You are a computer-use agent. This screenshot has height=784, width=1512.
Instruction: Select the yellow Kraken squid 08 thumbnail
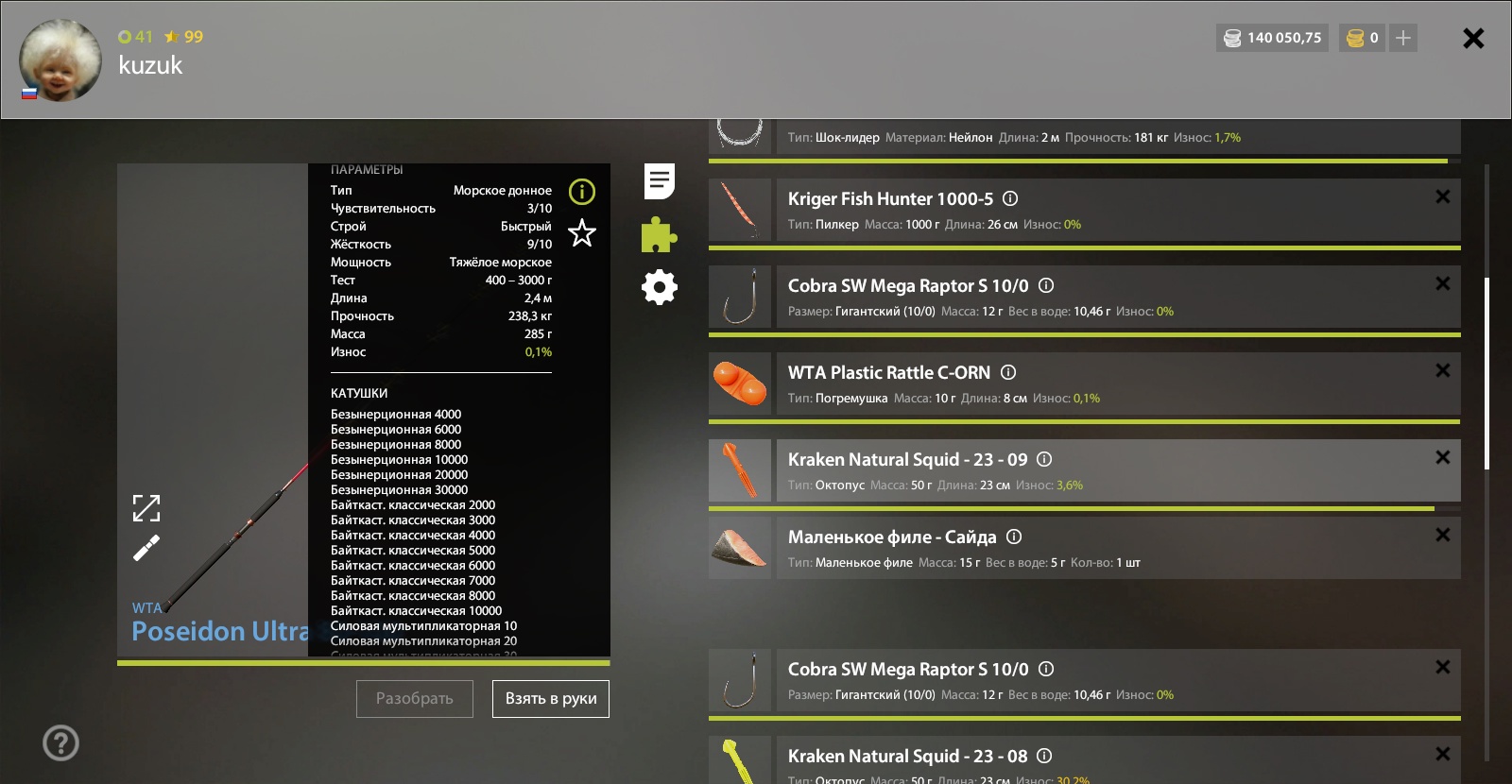tap(740, 759)
